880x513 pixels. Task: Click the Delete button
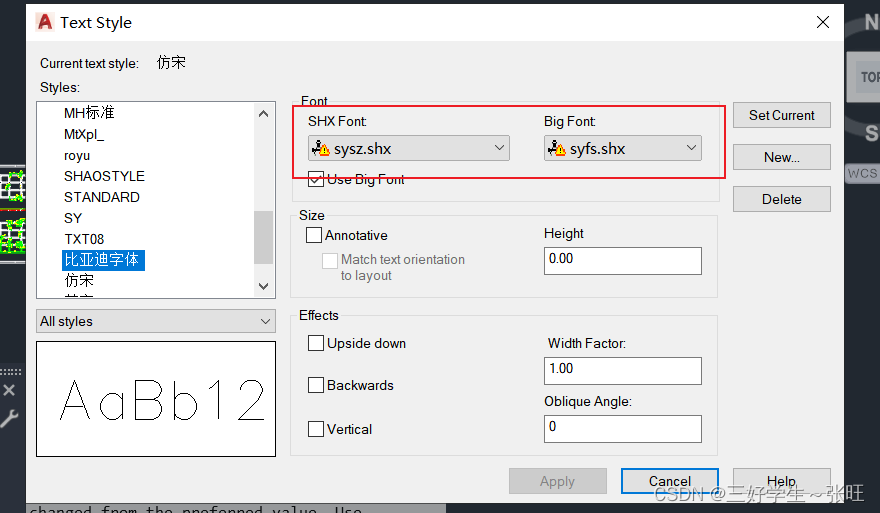coord(781,199)
